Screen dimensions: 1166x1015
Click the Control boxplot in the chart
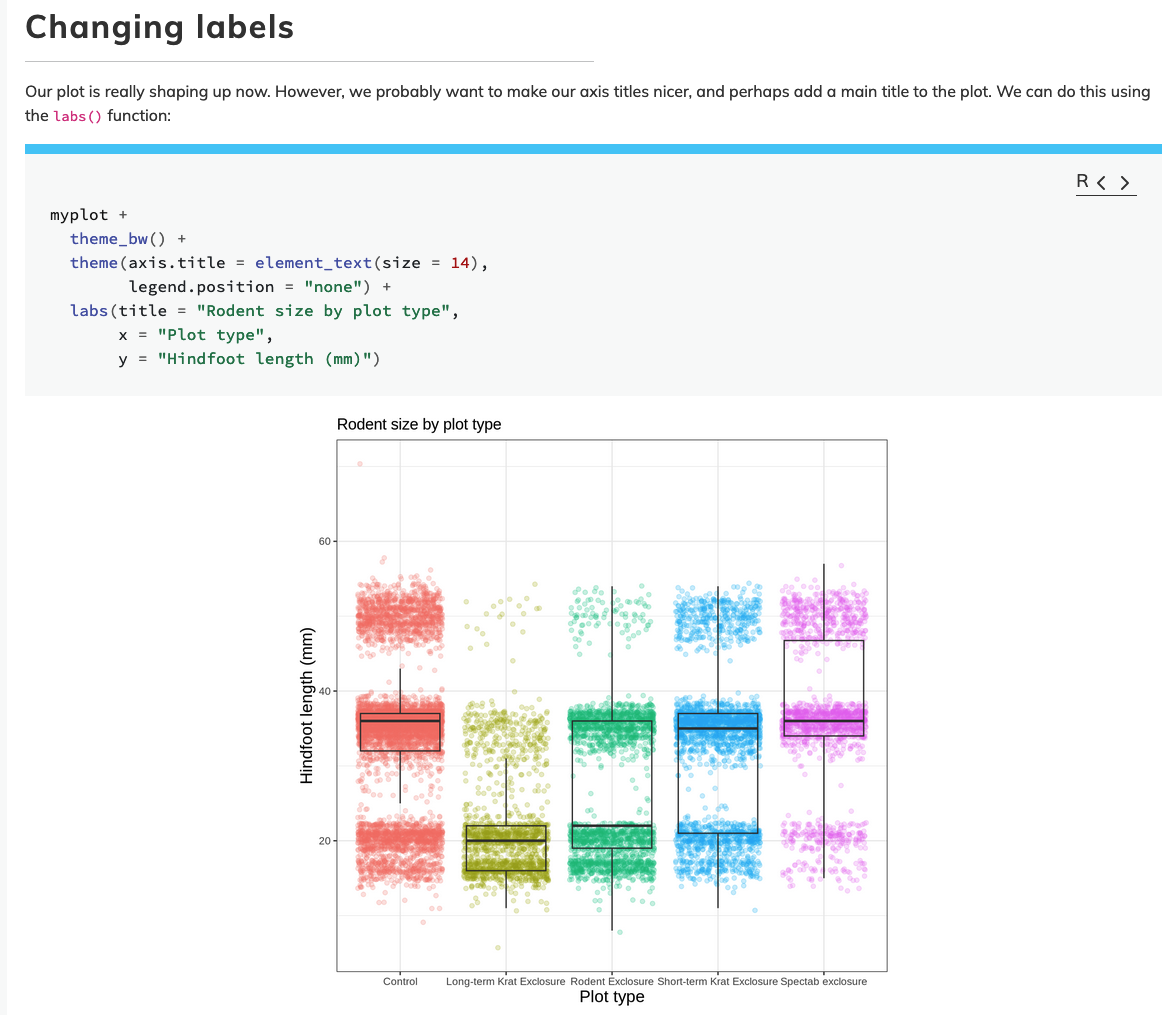point(399,730)
